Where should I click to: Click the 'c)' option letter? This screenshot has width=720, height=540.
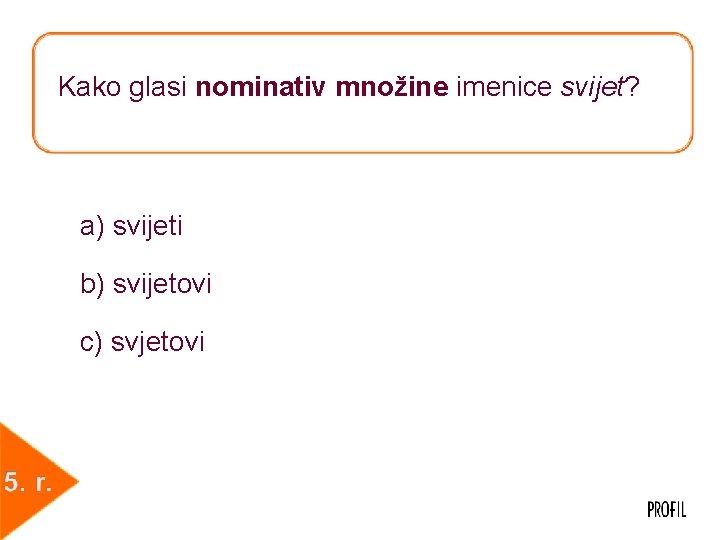(91, 343)
